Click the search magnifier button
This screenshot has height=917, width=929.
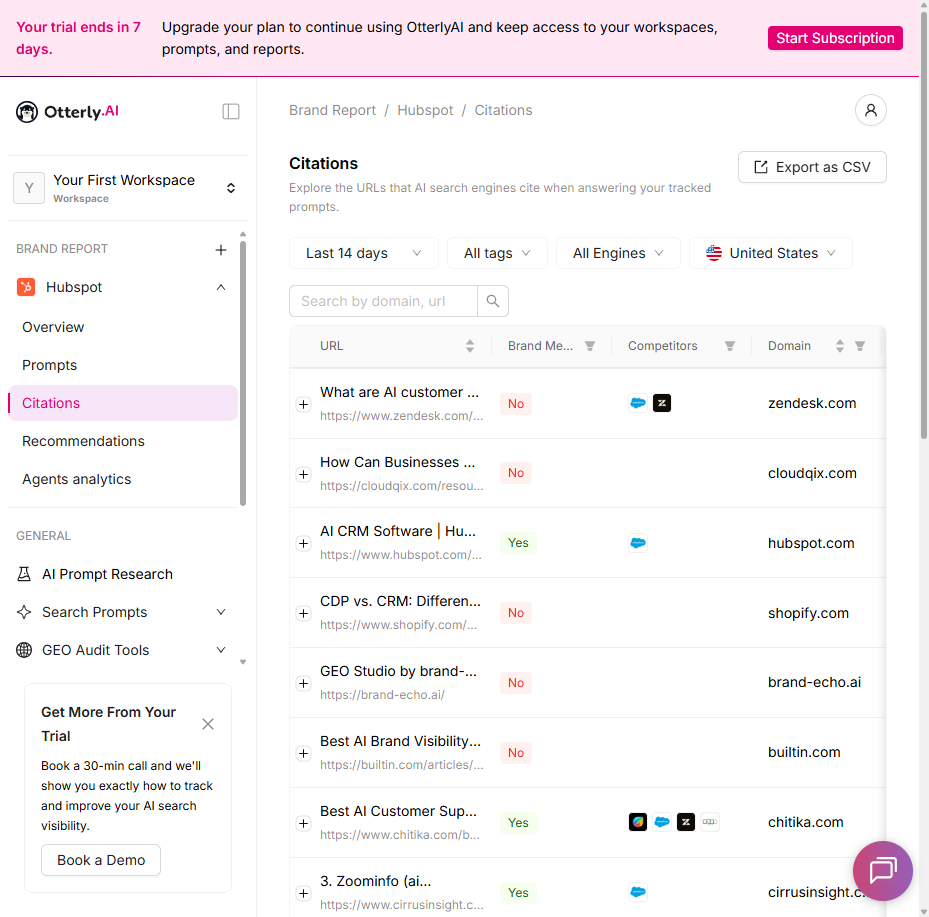tap(492, 301)
